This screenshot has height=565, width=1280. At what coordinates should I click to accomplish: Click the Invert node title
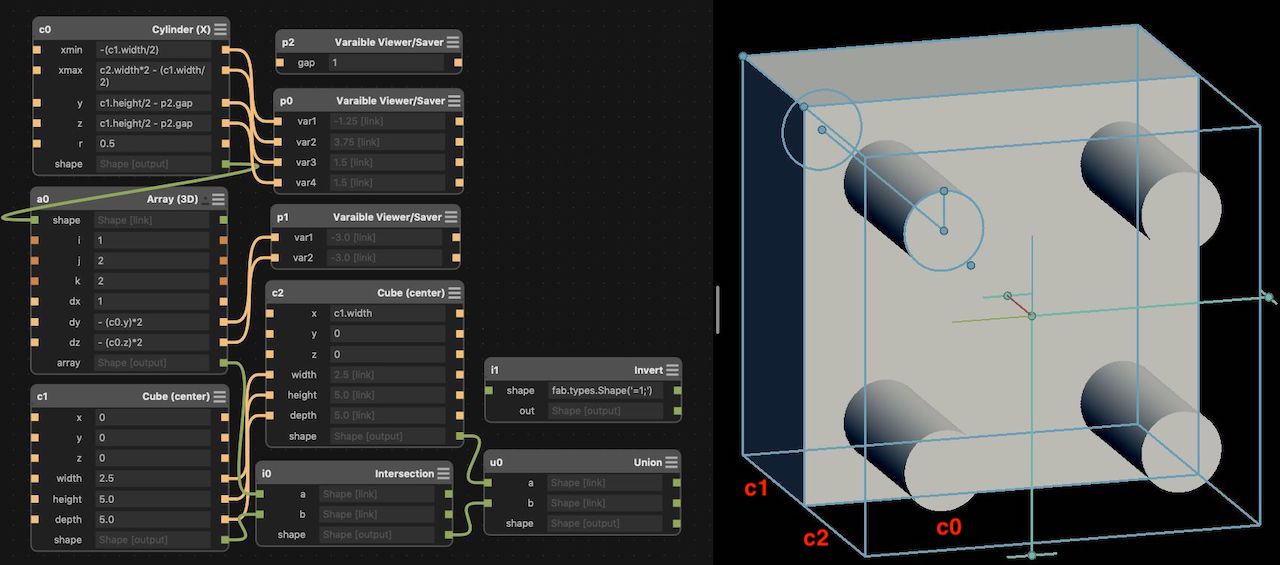648,371
